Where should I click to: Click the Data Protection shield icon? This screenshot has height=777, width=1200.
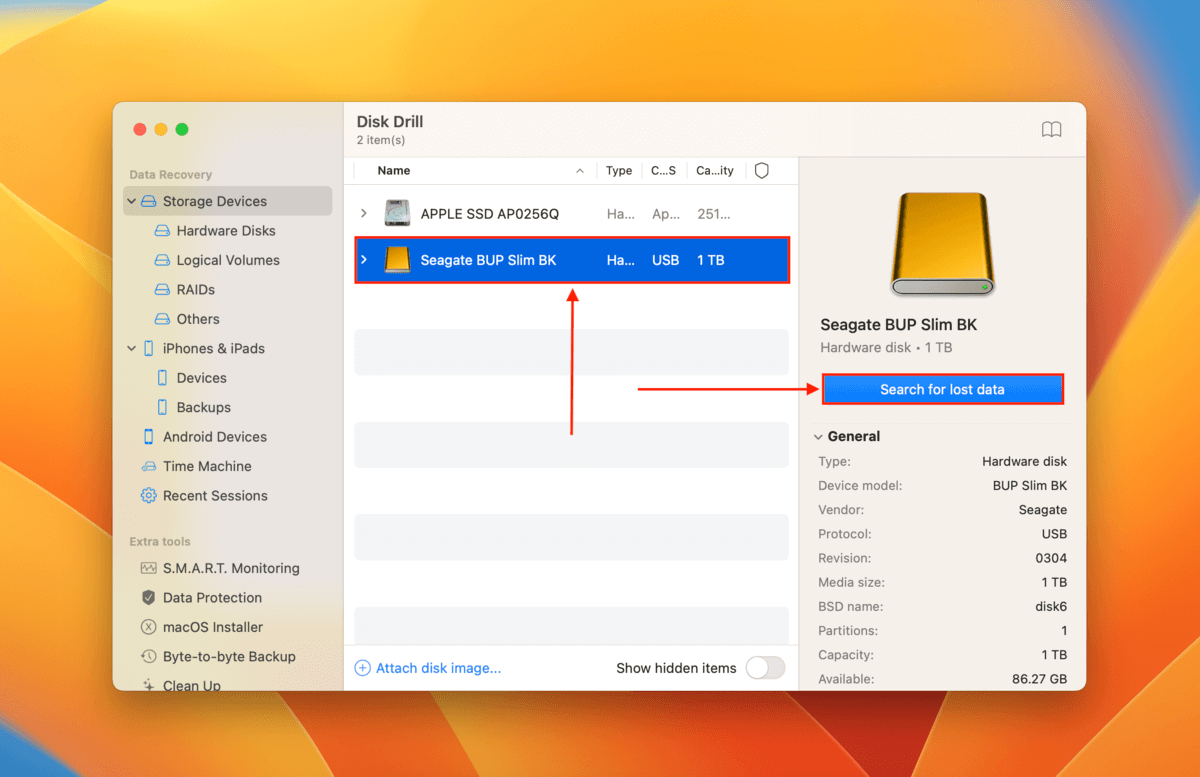(x=149, y=598)
